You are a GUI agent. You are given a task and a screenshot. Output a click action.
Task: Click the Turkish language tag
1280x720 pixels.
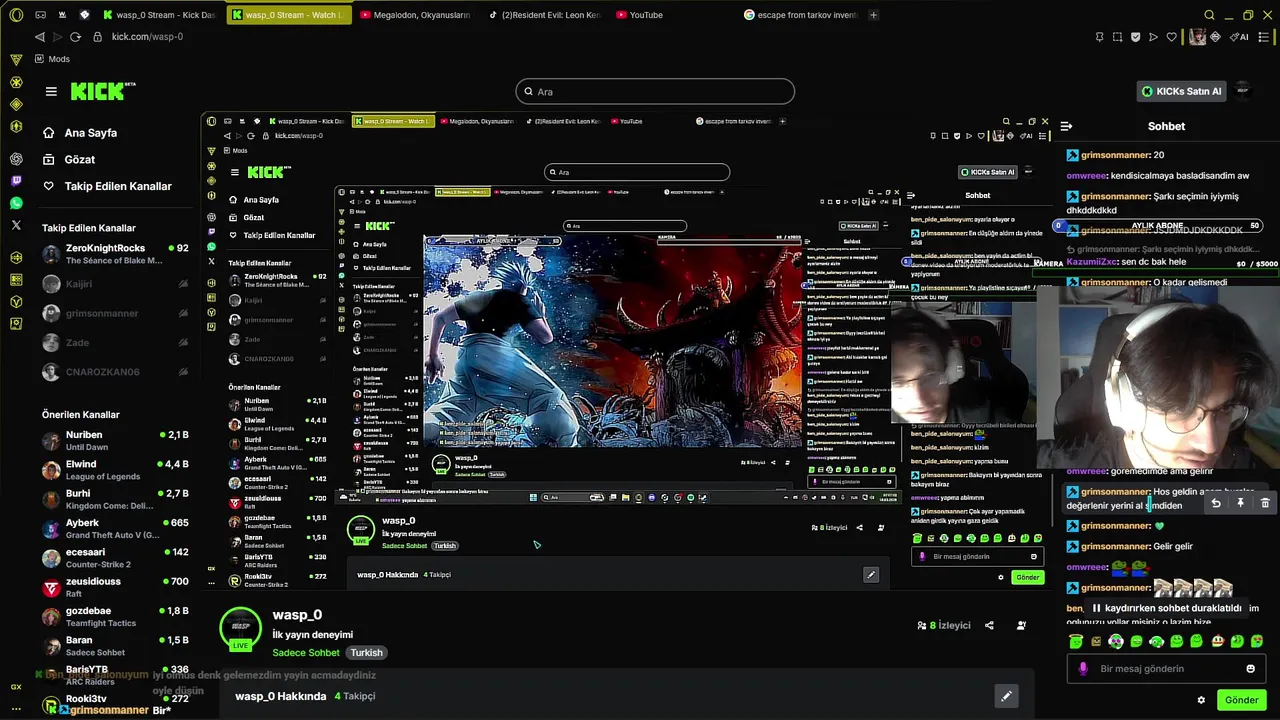tap(366, 653)
